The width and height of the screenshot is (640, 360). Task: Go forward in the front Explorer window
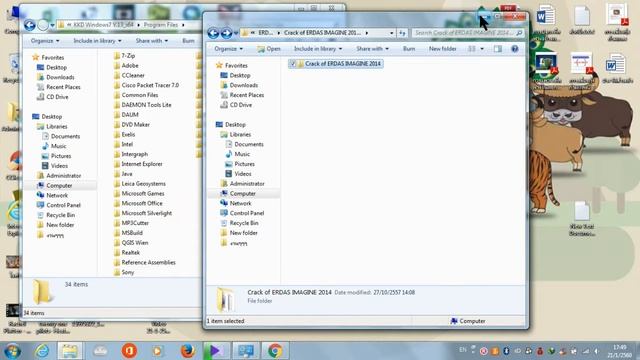[x=227, y=33]
